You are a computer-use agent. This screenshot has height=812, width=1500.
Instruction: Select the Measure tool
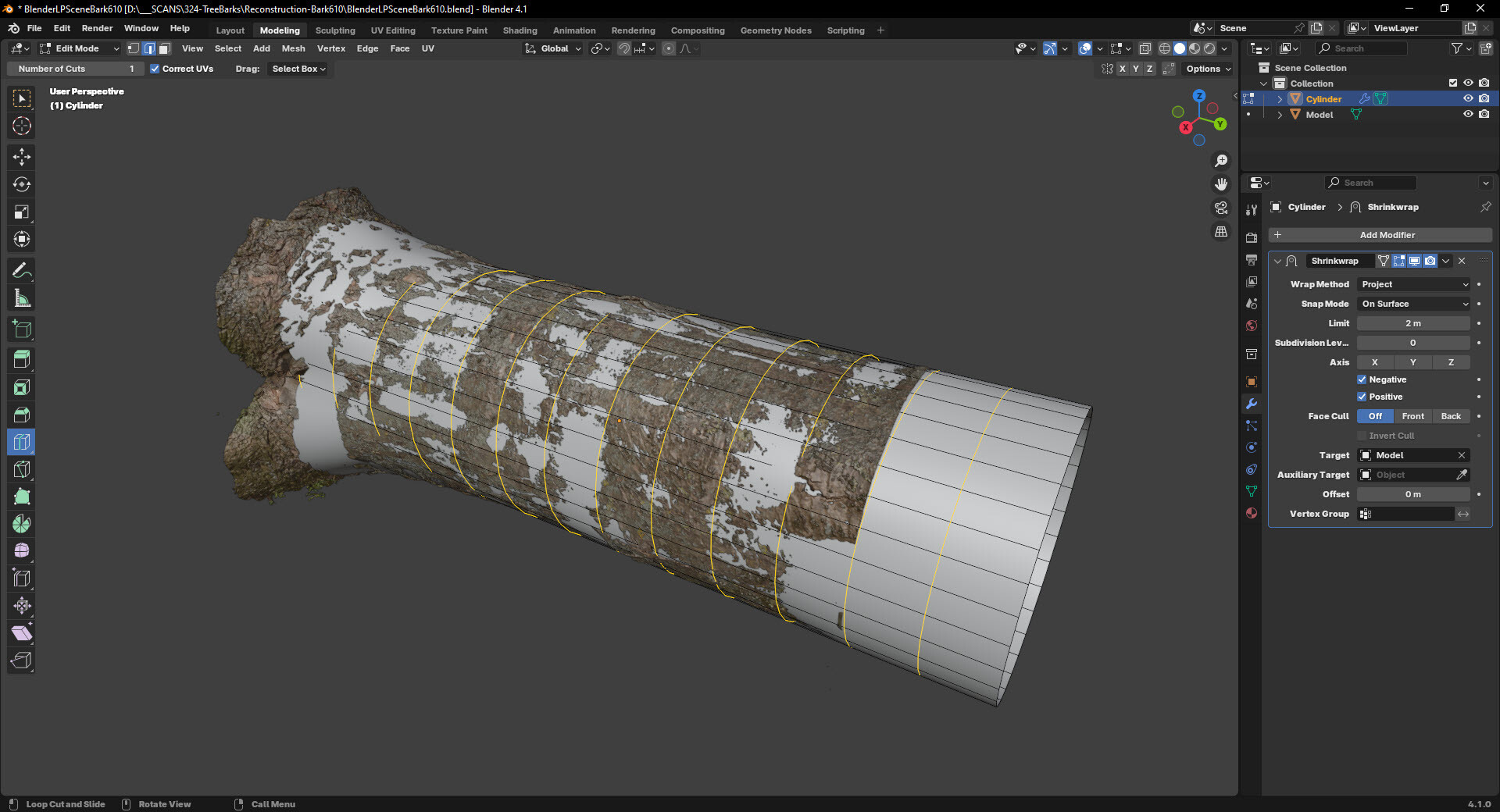tap(21, 297)
